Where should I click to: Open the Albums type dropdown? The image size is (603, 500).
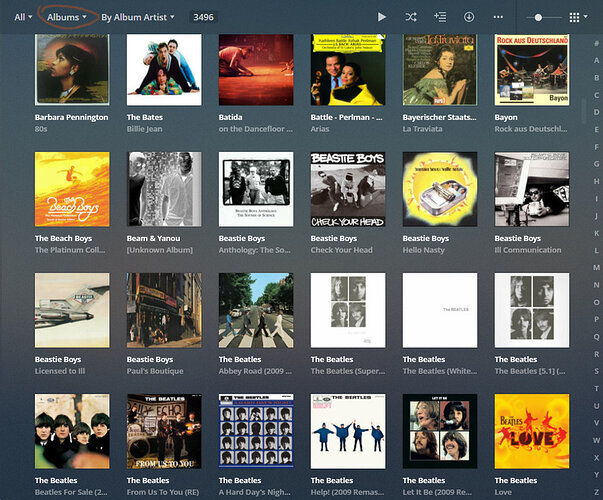tap(67, 17)
